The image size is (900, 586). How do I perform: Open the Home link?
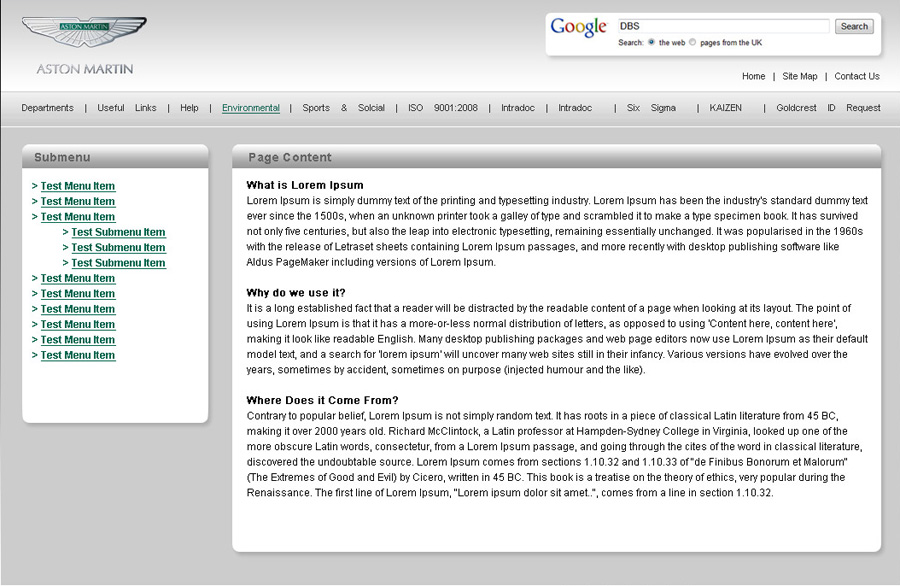tap(753, 76)
